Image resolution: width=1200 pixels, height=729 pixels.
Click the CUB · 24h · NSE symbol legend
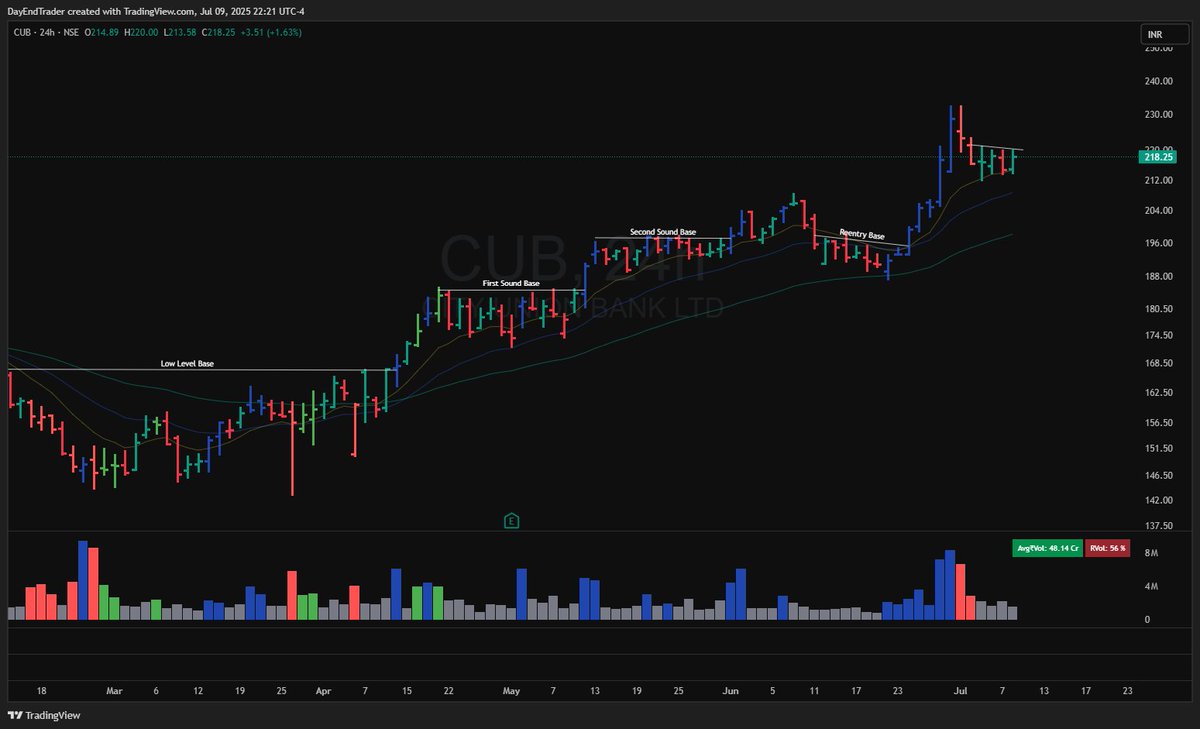(x=47, y=32)
